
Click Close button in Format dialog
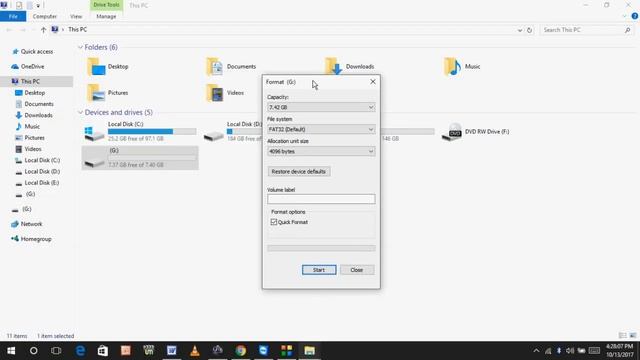pyautogui.click(x=357, y=270)
